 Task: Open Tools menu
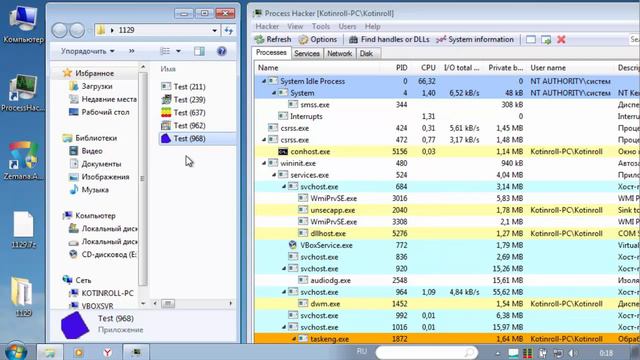(x=321, y=27)
